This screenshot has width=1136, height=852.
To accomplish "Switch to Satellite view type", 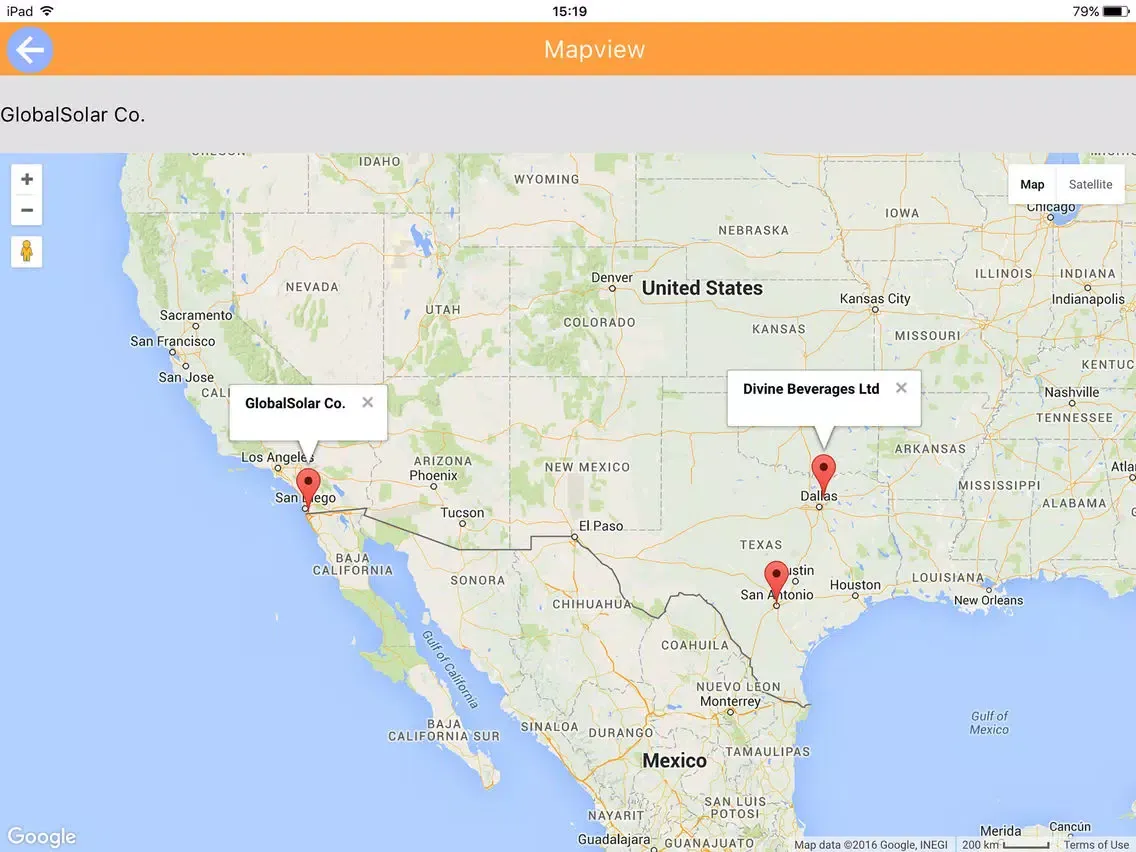I will 1090,185.
